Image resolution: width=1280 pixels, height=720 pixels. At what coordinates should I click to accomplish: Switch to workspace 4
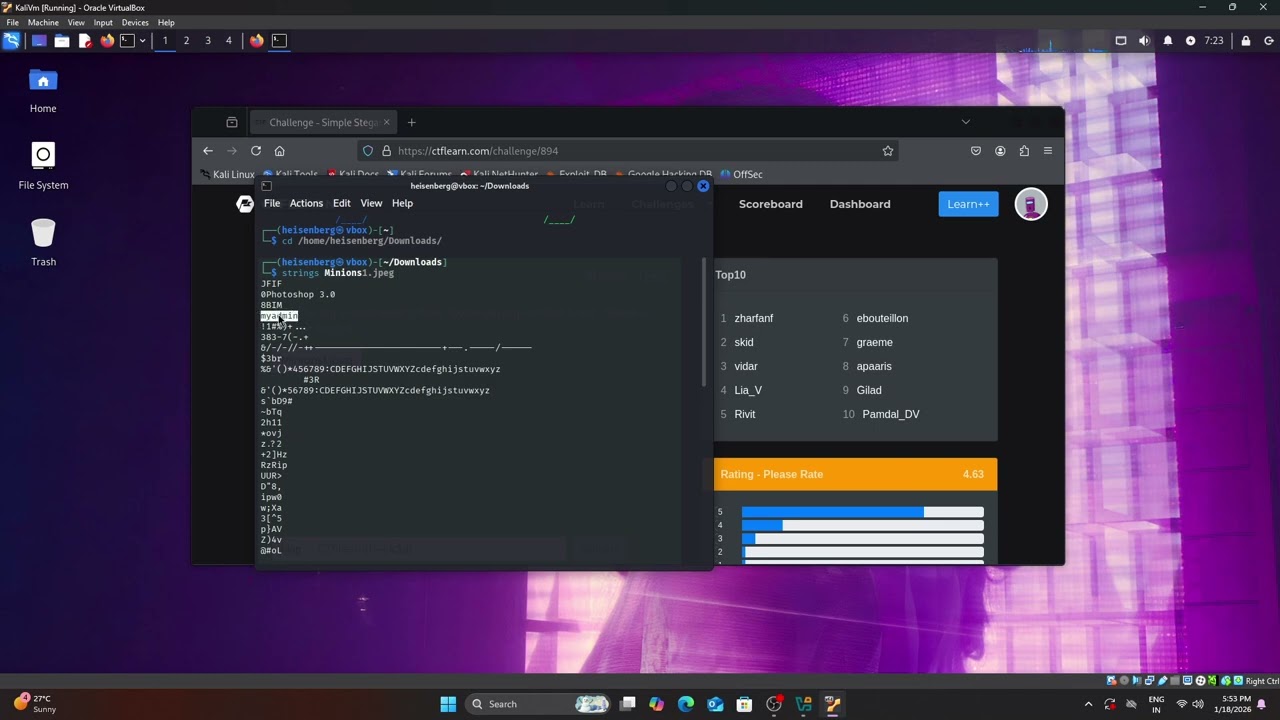click(x=229, y=41)
